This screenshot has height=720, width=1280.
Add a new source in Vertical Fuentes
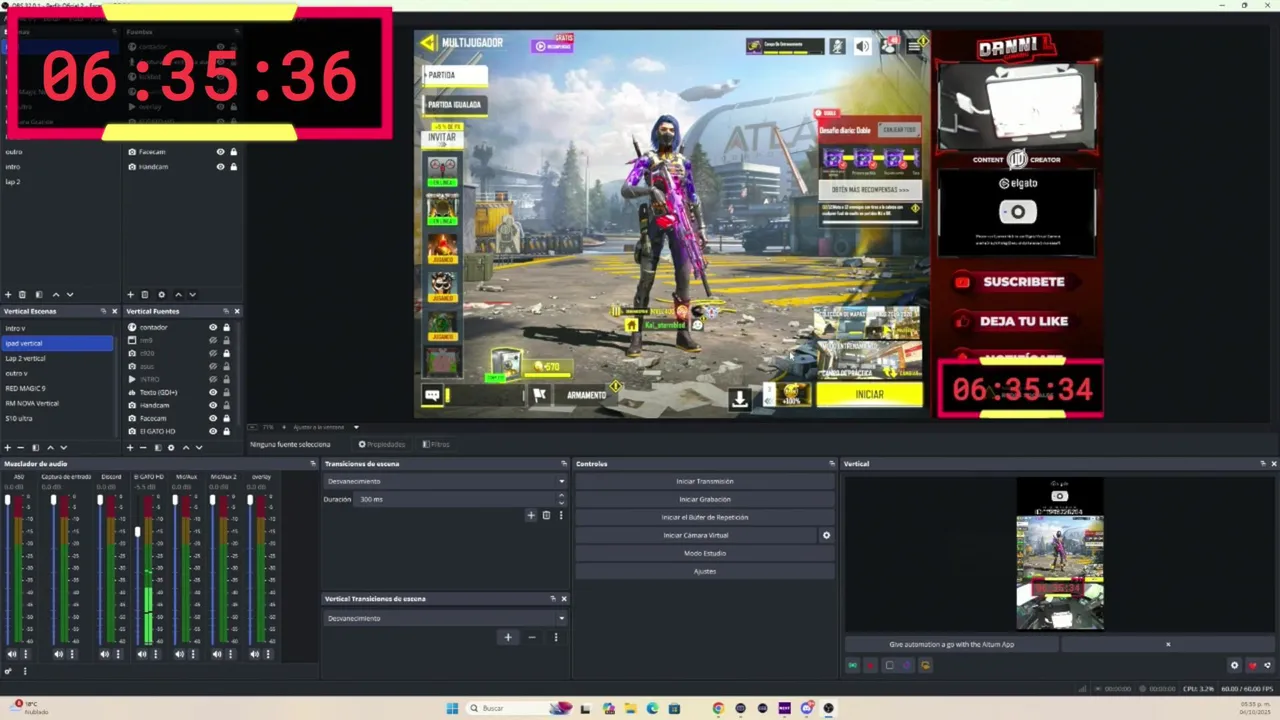tap(130, 447)
